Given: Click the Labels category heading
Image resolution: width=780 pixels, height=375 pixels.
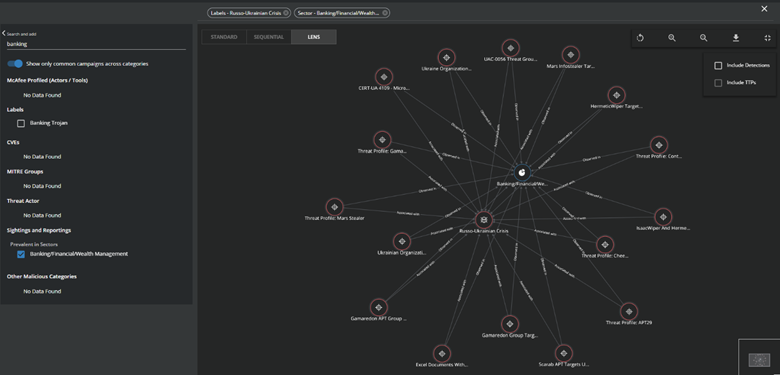Looking at the screenshot, I should click(x=15, y=109).
